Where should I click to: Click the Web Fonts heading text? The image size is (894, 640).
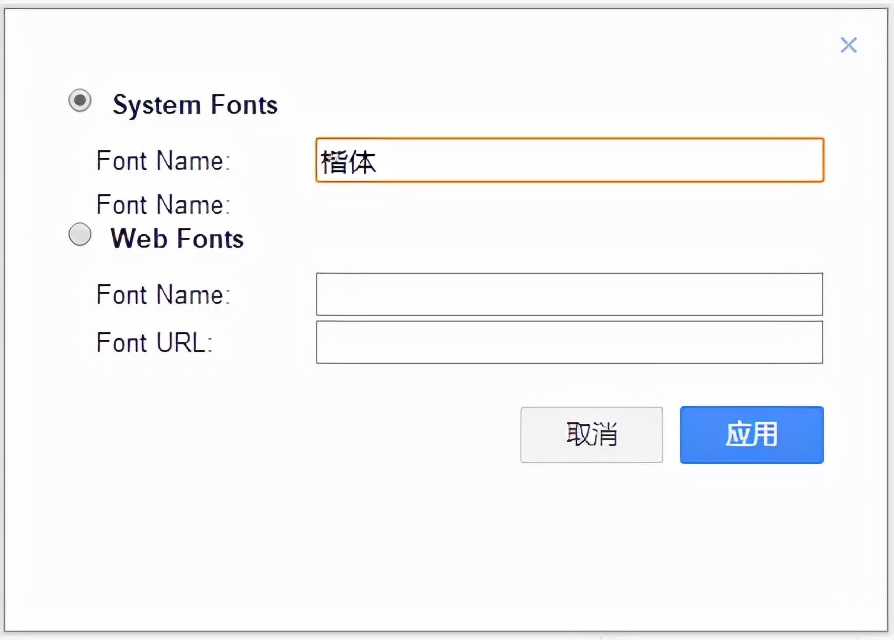pyautogui.click(x=177, y=238)
